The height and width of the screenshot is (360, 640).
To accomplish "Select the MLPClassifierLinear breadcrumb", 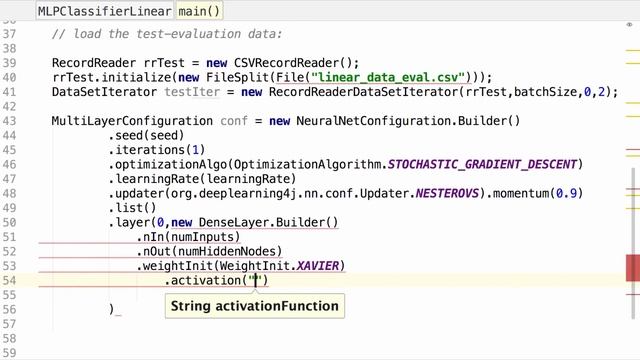I will [104, 11].
